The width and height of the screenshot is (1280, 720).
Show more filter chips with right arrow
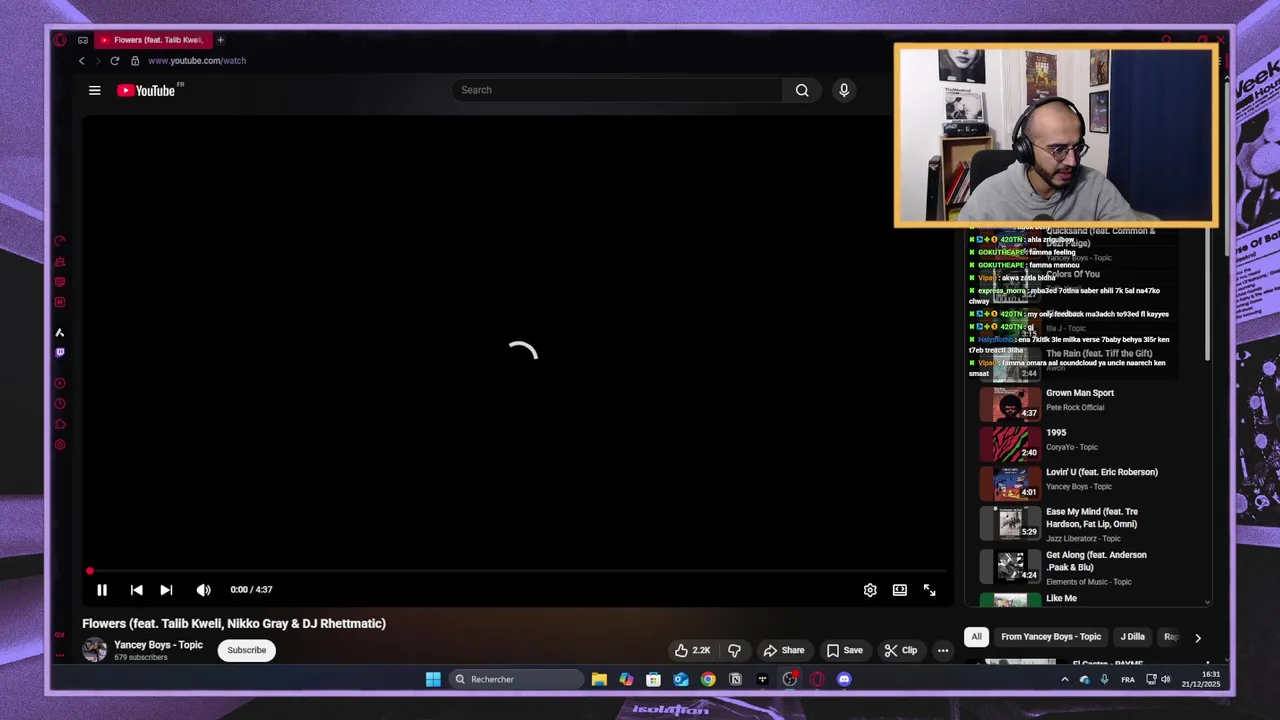point(1198,637)
